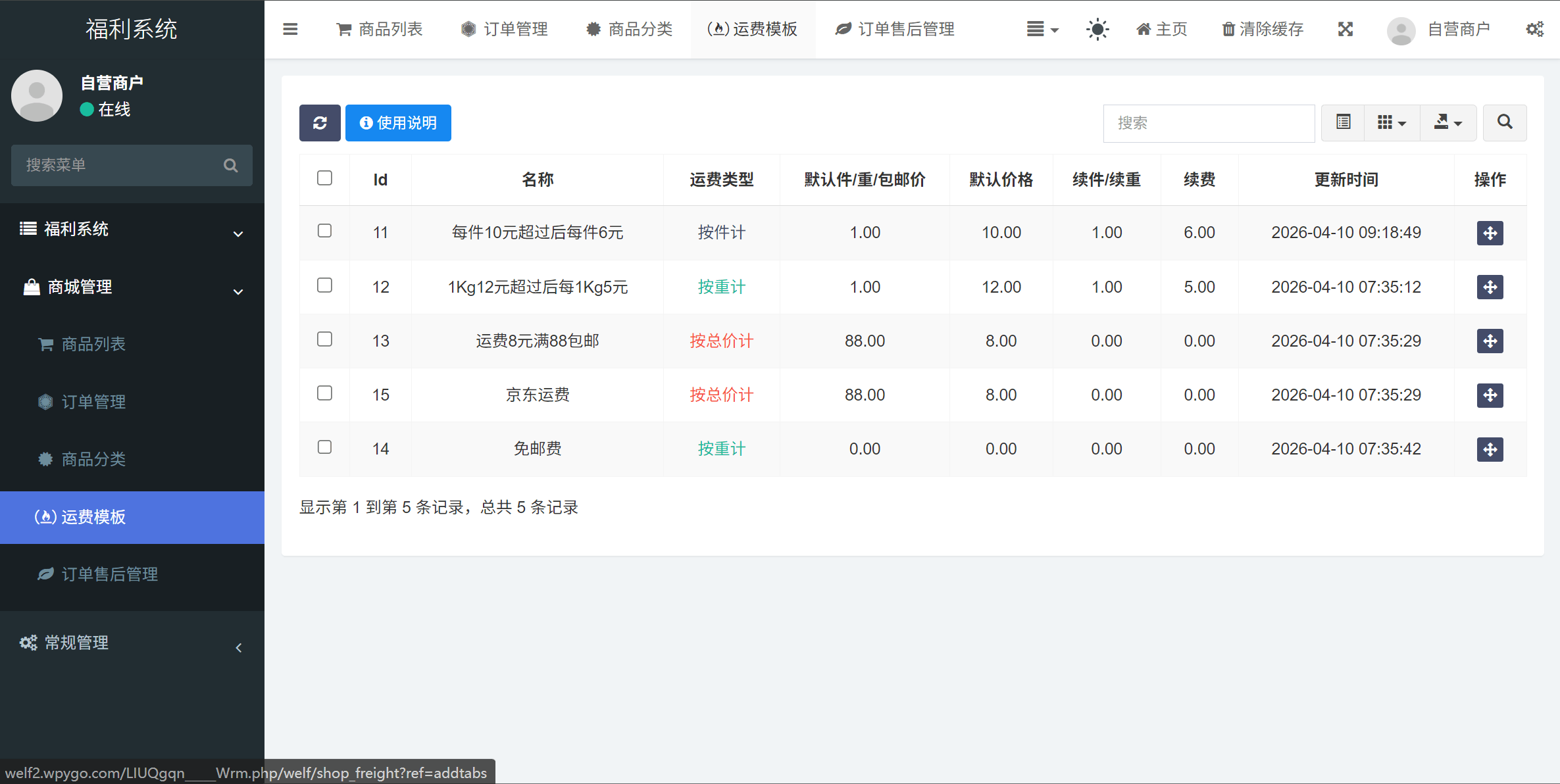Toggle the sidebar hamburger menu icon
This screenshot has height=784, width=1560.
290,29
